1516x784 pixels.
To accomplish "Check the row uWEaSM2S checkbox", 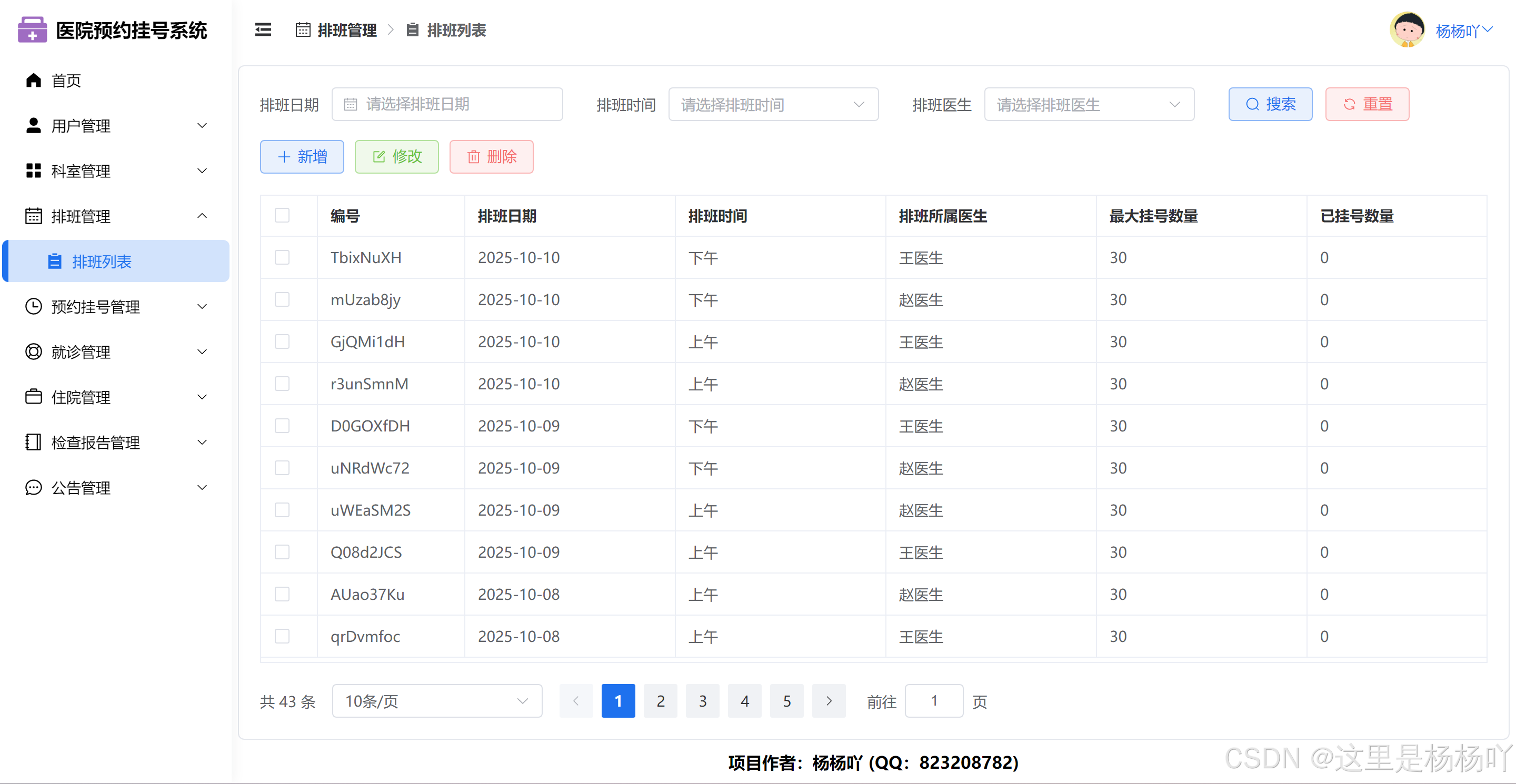I will (283, 510).
